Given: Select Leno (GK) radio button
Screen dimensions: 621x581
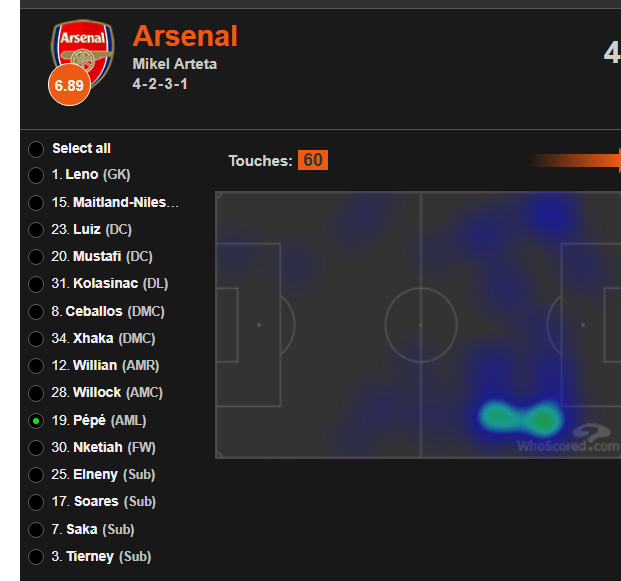Looking at the screenshot, I should tap(36, 176).
